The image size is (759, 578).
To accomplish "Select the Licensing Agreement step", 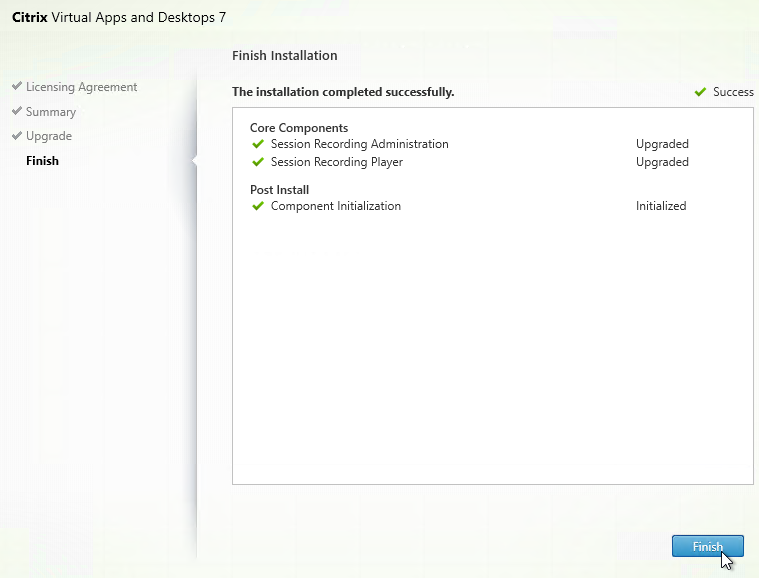I will pos(81,87).
